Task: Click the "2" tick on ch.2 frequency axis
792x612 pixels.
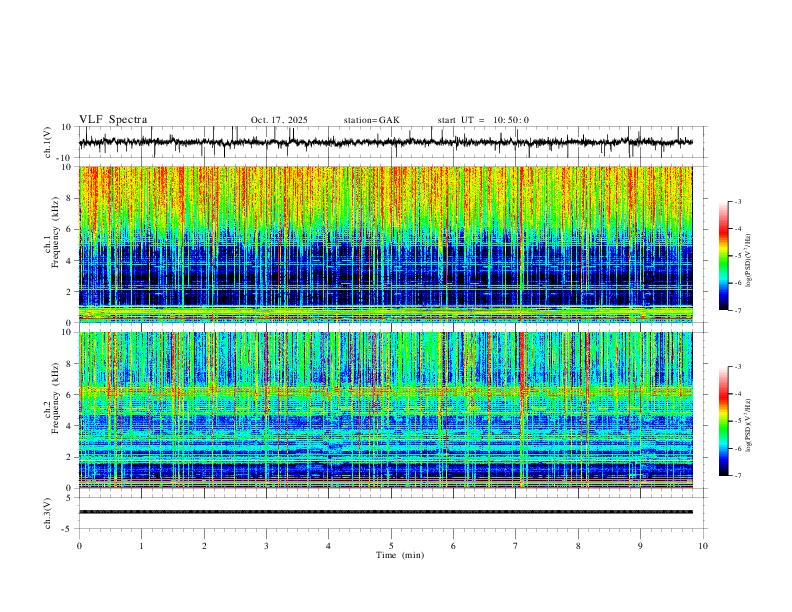Action: [70, 457]
